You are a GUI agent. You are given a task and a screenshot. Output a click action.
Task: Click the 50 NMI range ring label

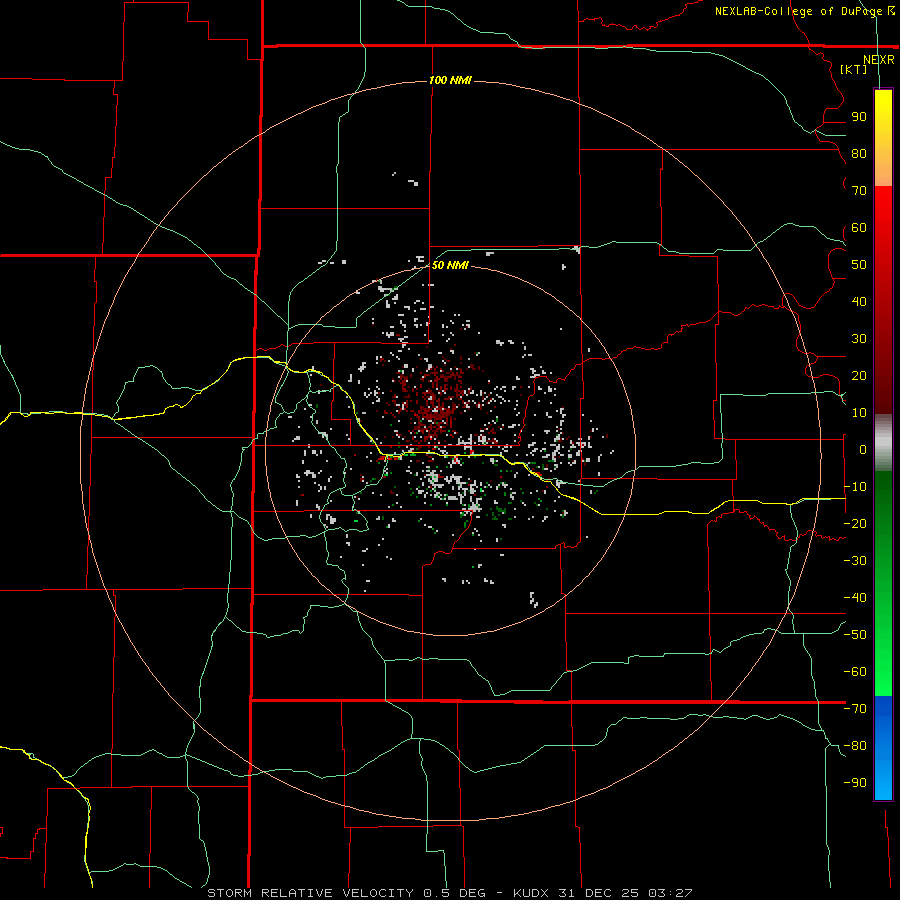pos(450,265)
